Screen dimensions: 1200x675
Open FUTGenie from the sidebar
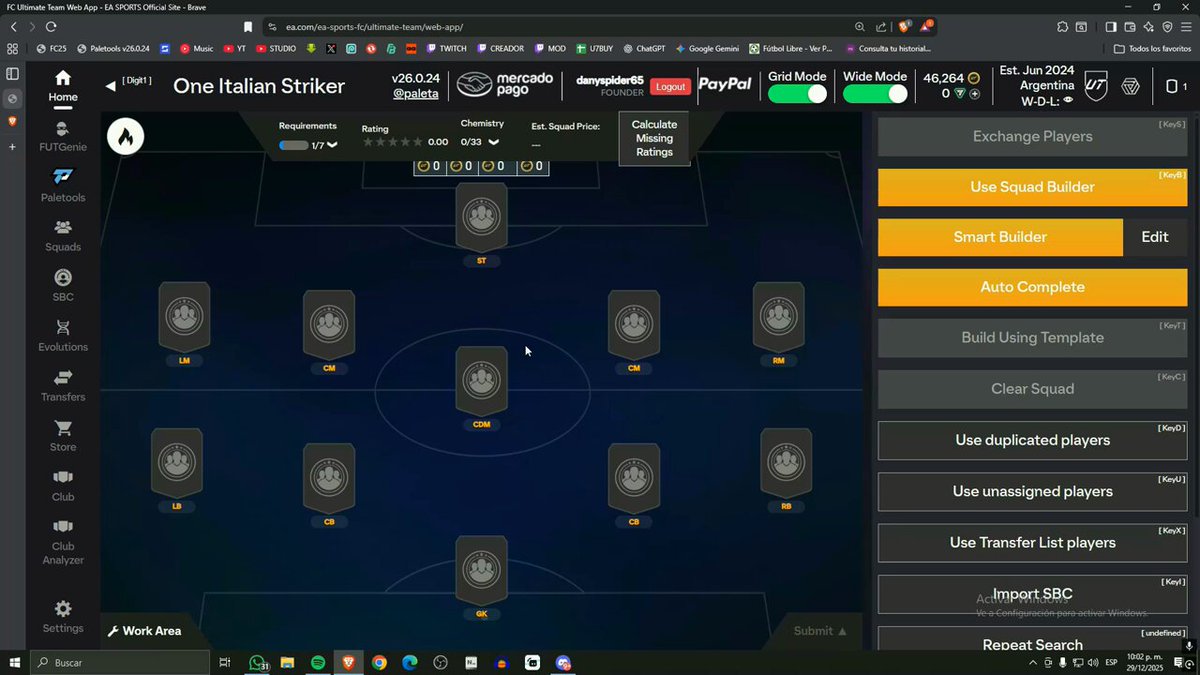[x=63, y=136]
